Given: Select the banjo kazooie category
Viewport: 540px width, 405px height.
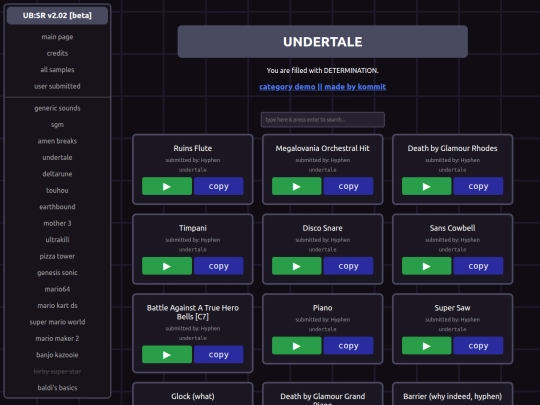Looking at the screenshot, I should [57, 355].
